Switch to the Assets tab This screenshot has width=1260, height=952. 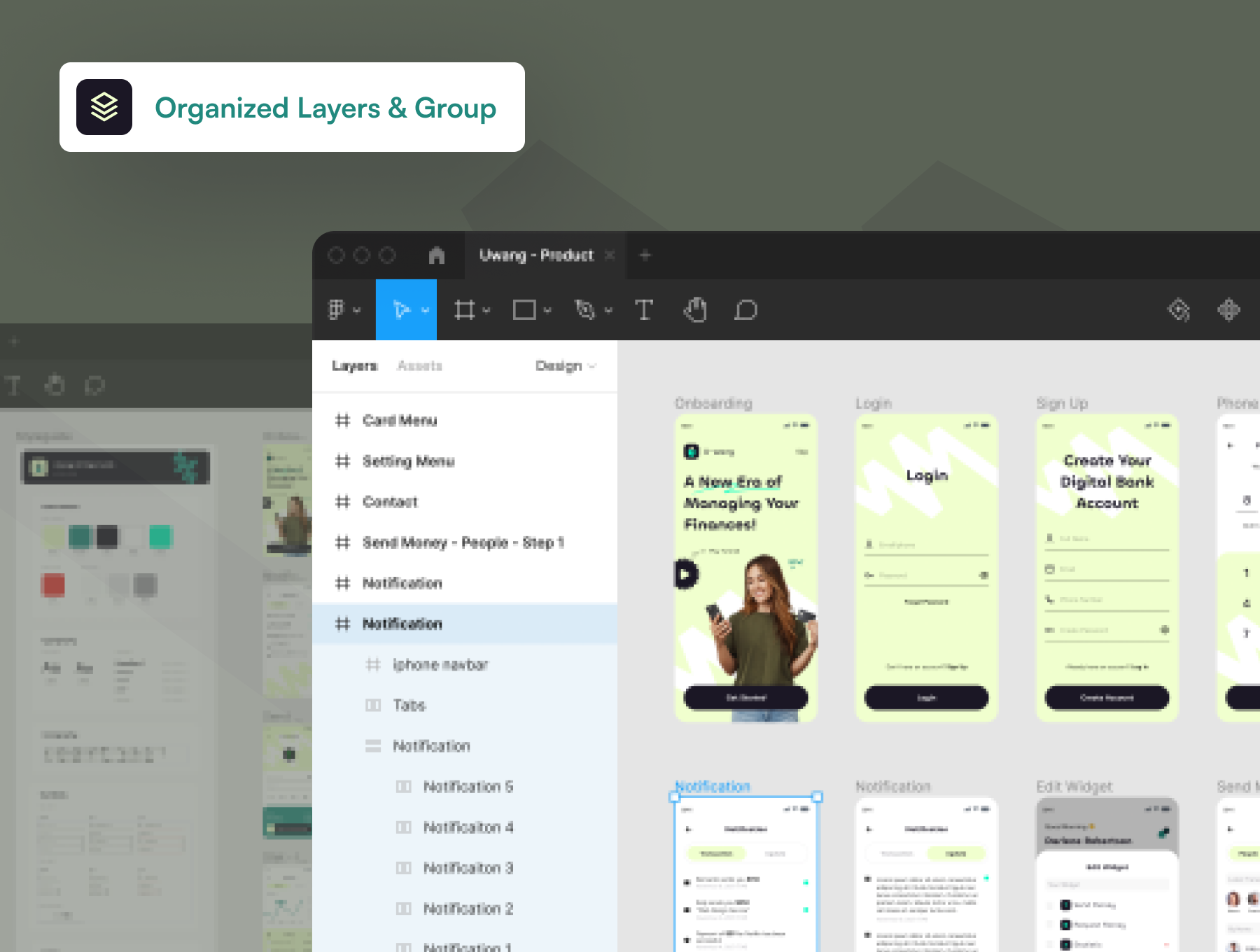click(419, 366)
